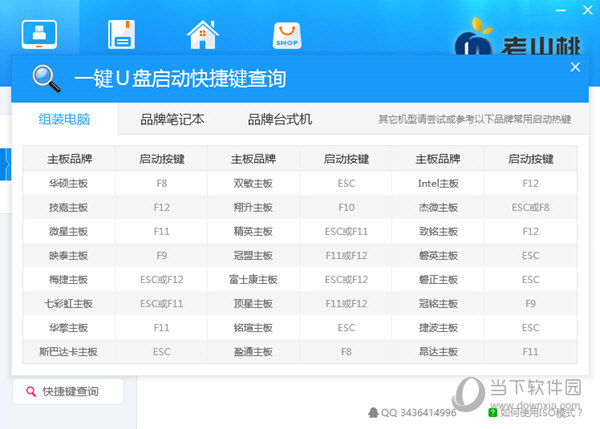The width and height of the screenshot is (600, 429).
Task: Select the 致铭主板 cell
Action: 438,232
